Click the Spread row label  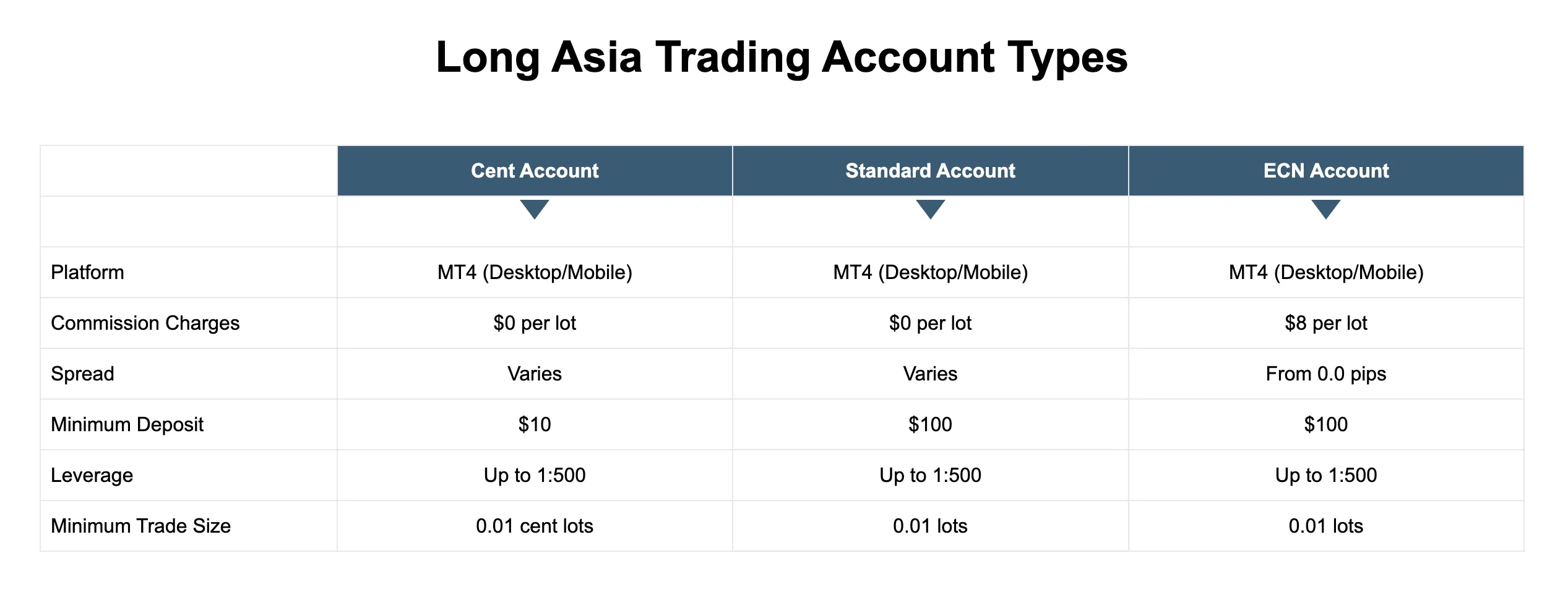coord(82,374)
